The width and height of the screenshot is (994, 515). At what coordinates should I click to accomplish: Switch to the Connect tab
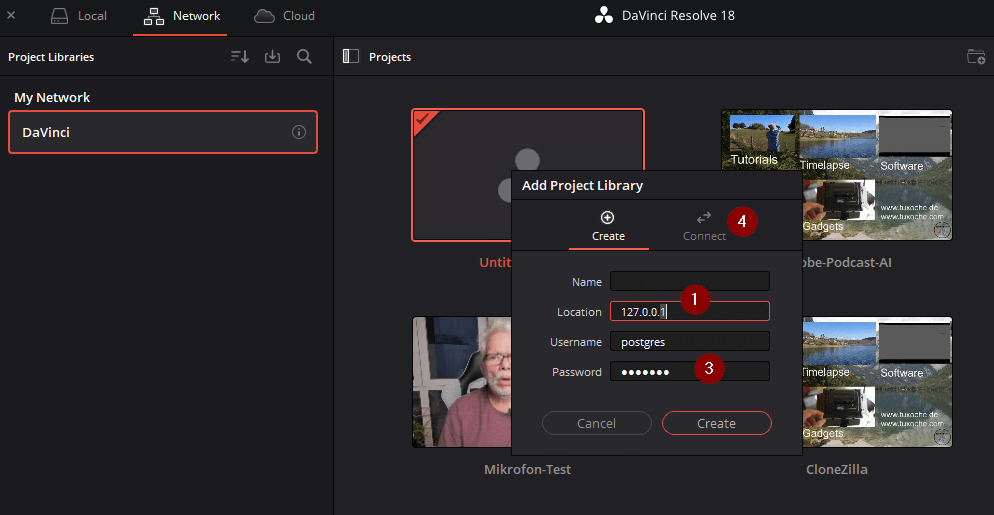[704, 226]
